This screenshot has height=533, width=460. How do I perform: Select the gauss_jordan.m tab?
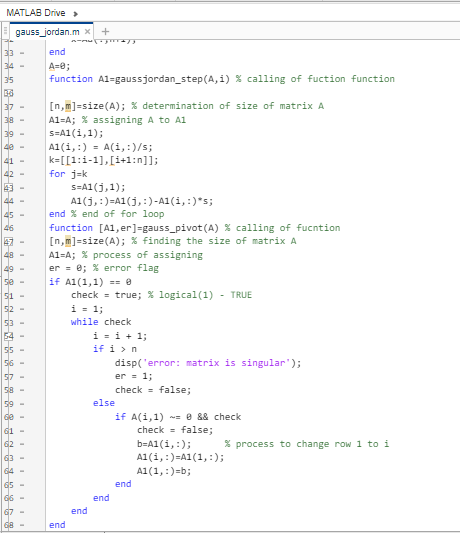pos(47,32)
